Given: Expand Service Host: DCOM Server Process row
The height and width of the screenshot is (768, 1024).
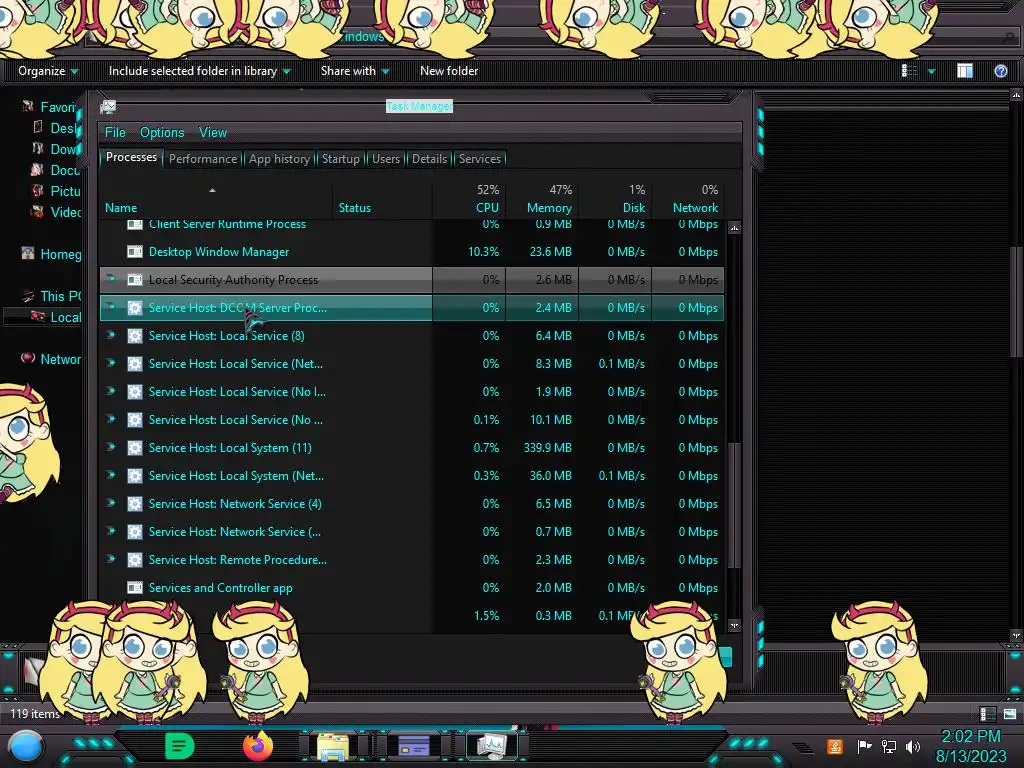Looking at the screenshot, I should pos(111,307).
